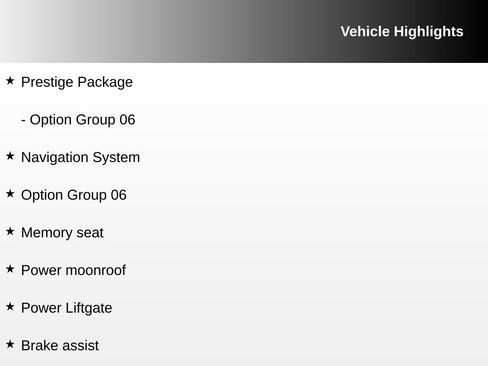Screen dimensions: 488x366
Task: Select the Navigation System highlight
Action: click(x=80, y=158)
